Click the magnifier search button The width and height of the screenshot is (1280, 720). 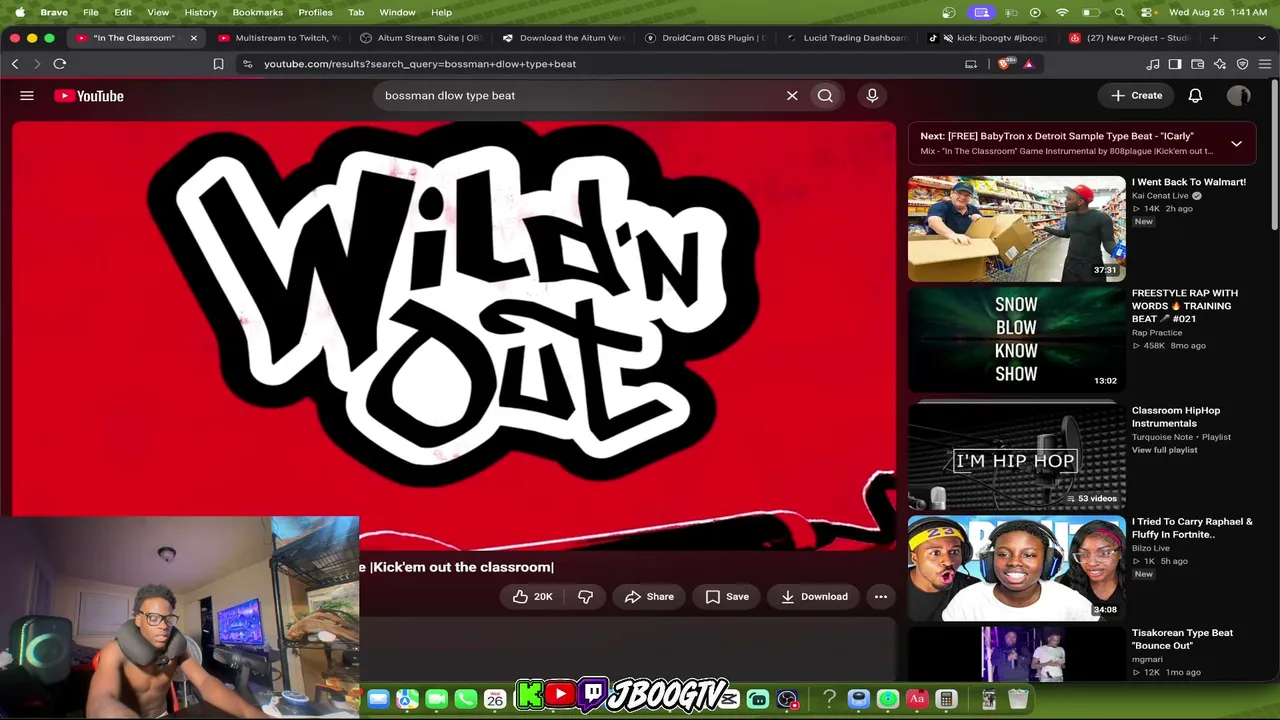tap(825, 96)
